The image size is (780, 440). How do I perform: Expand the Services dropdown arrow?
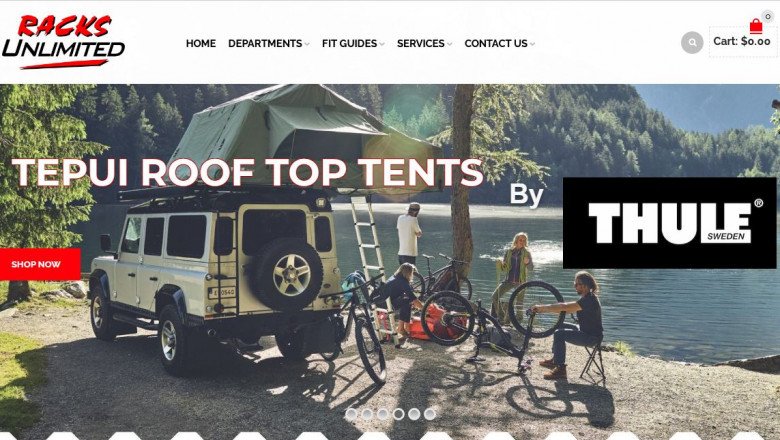[450, 44]
